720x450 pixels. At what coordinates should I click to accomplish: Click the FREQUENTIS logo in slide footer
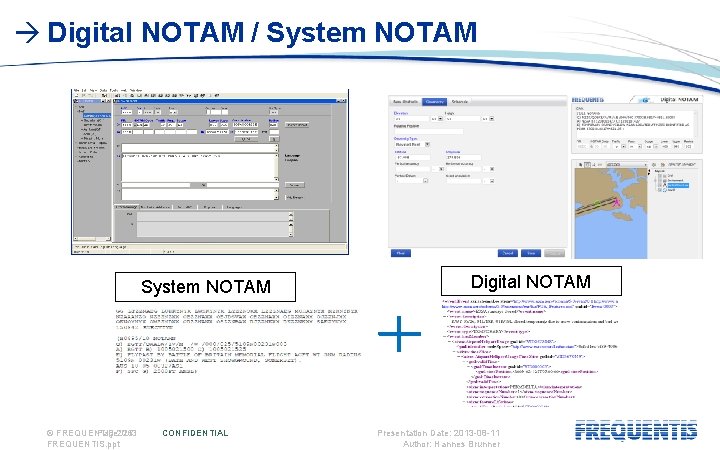[636, 431]
